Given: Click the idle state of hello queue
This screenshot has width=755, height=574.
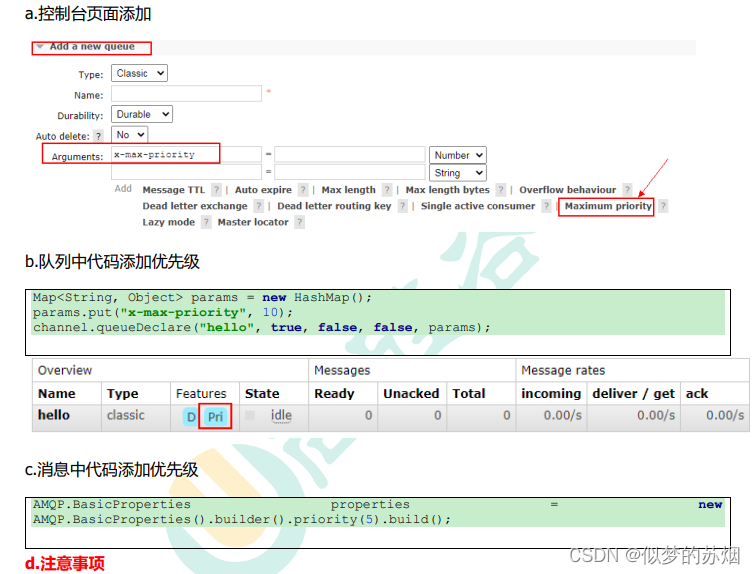Looking at the screenshot, I should [281, 415].
